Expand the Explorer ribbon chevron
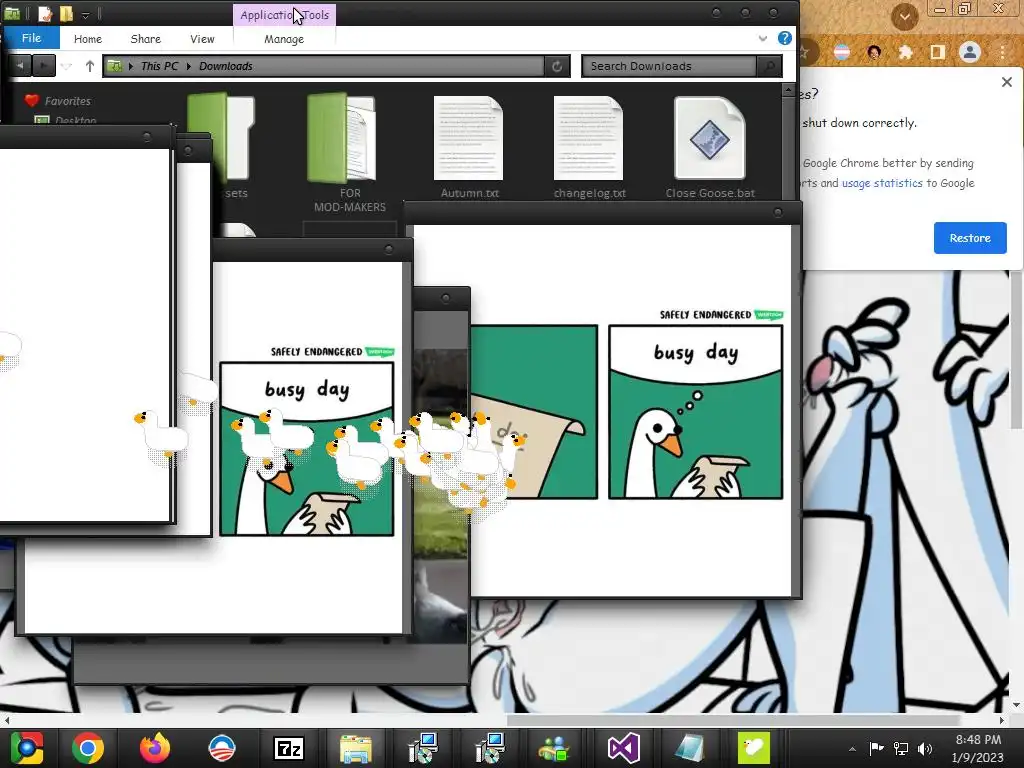The image size is (1024, 768). click(x=762, y=39)
